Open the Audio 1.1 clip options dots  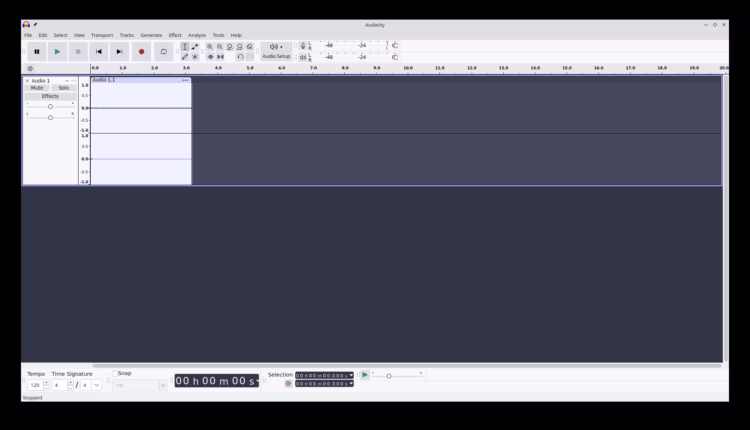pos(185,80)
